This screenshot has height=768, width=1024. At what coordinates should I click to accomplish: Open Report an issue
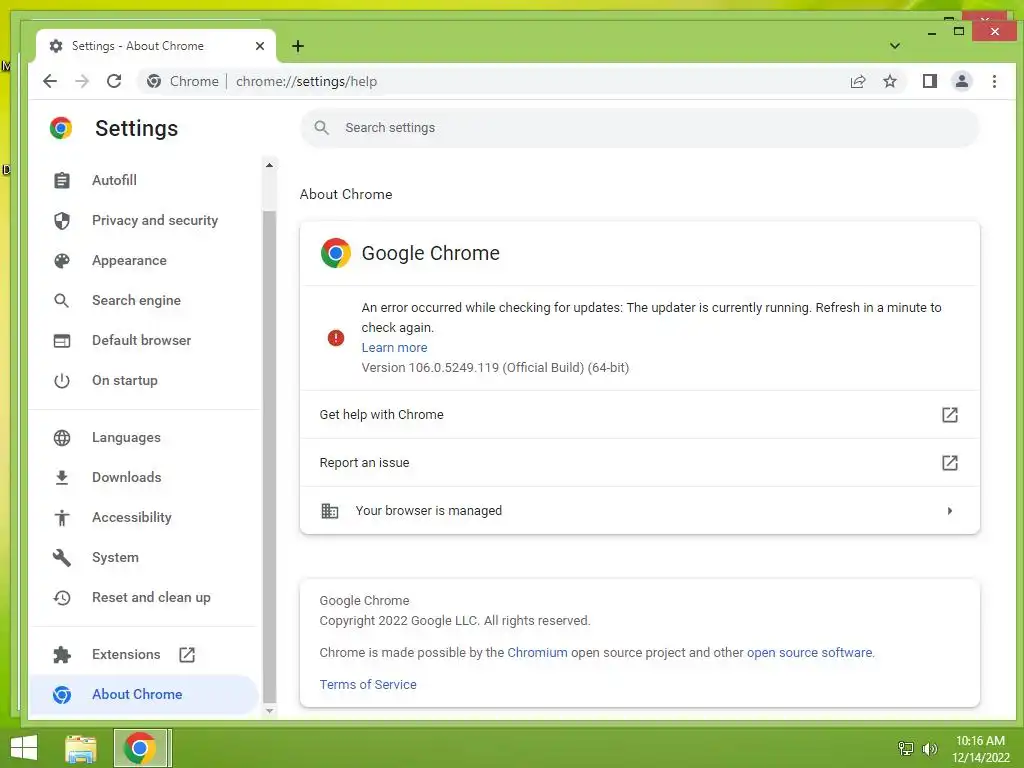pos(640,462)
